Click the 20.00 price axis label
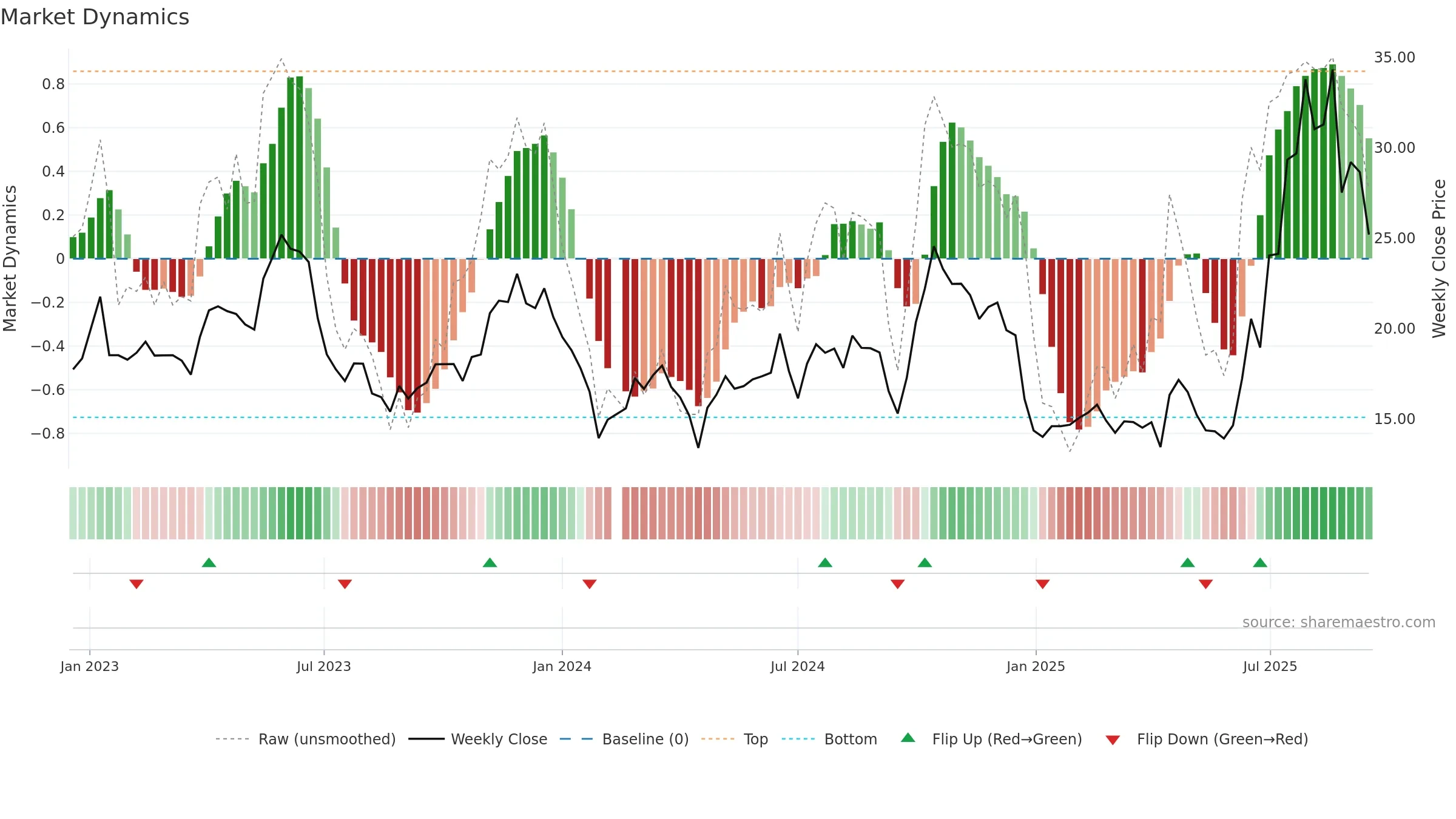Viewport: 1456px width, 819px height. point(1395,329)
